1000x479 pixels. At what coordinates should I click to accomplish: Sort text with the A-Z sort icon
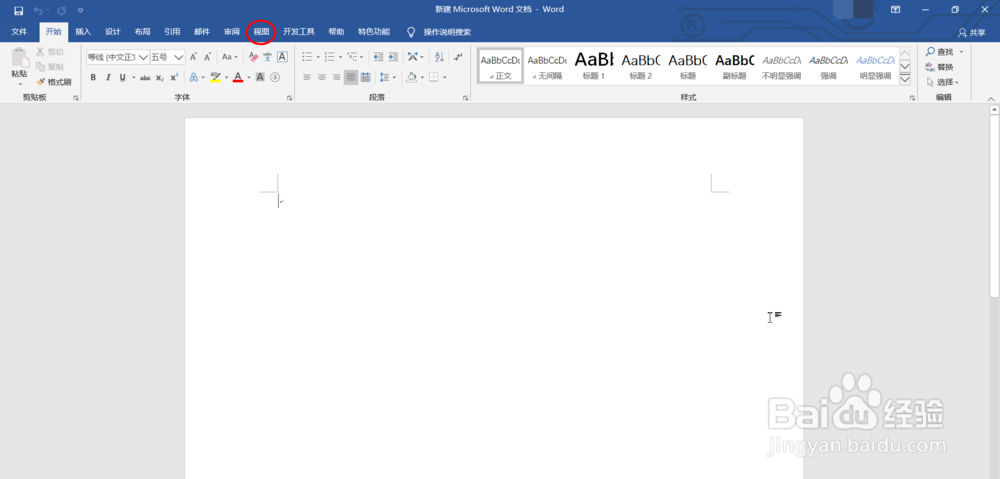click(x=439, y=57)
